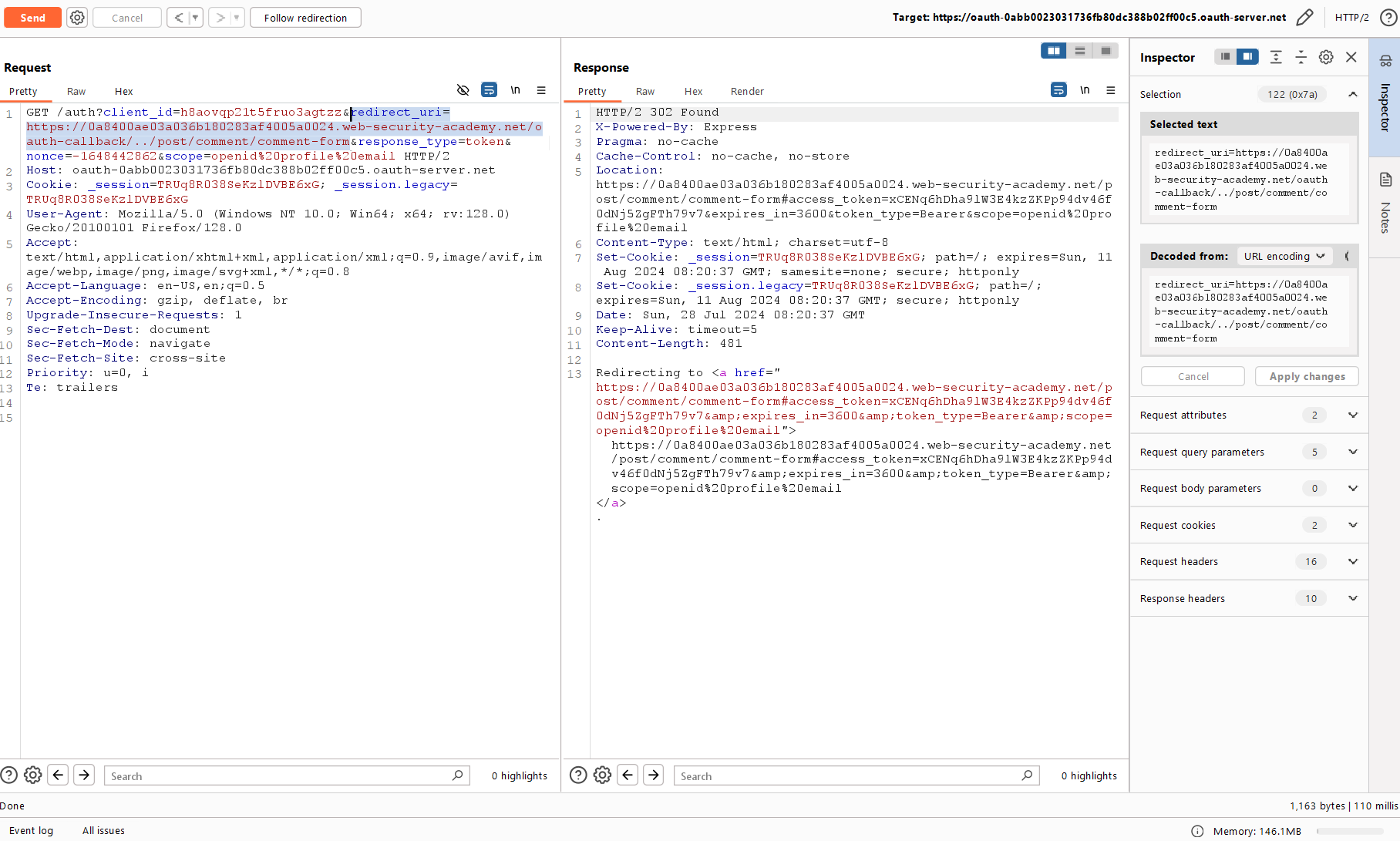Select top-bottom split layout icon
The height and width of the screenshot is (841, 1400).
[x=1079, y=51]
